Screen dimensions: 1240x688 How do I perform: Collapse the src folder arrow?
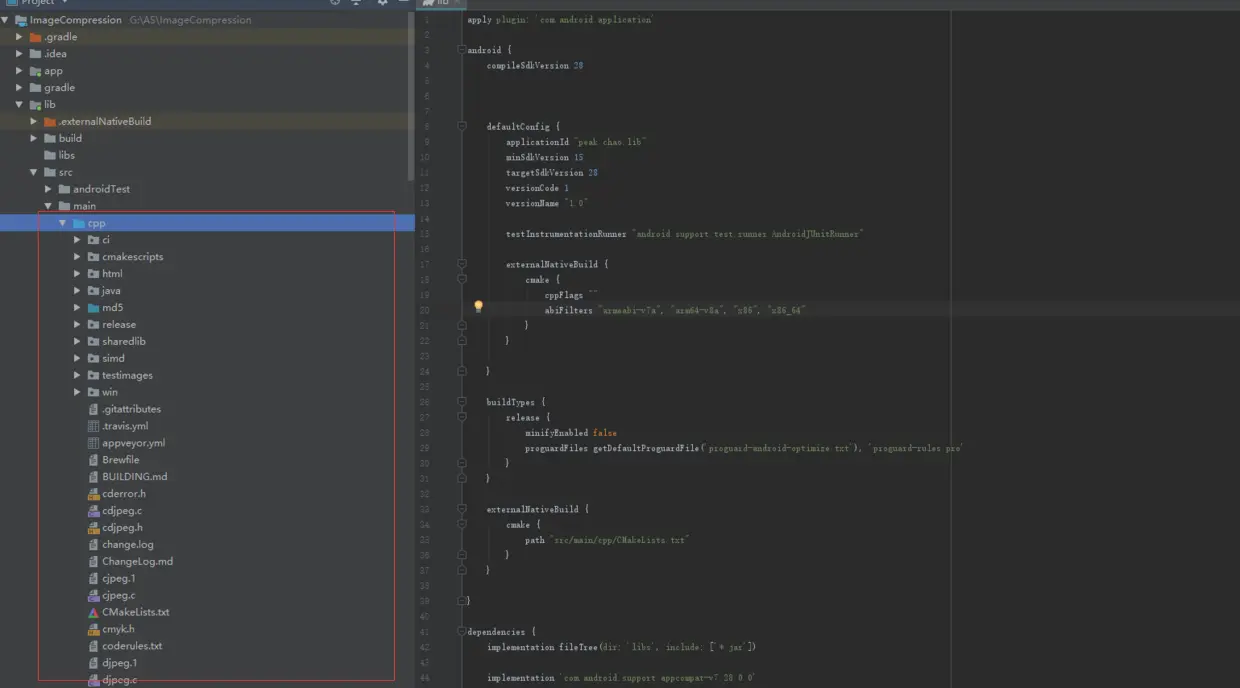coord(34,172)
